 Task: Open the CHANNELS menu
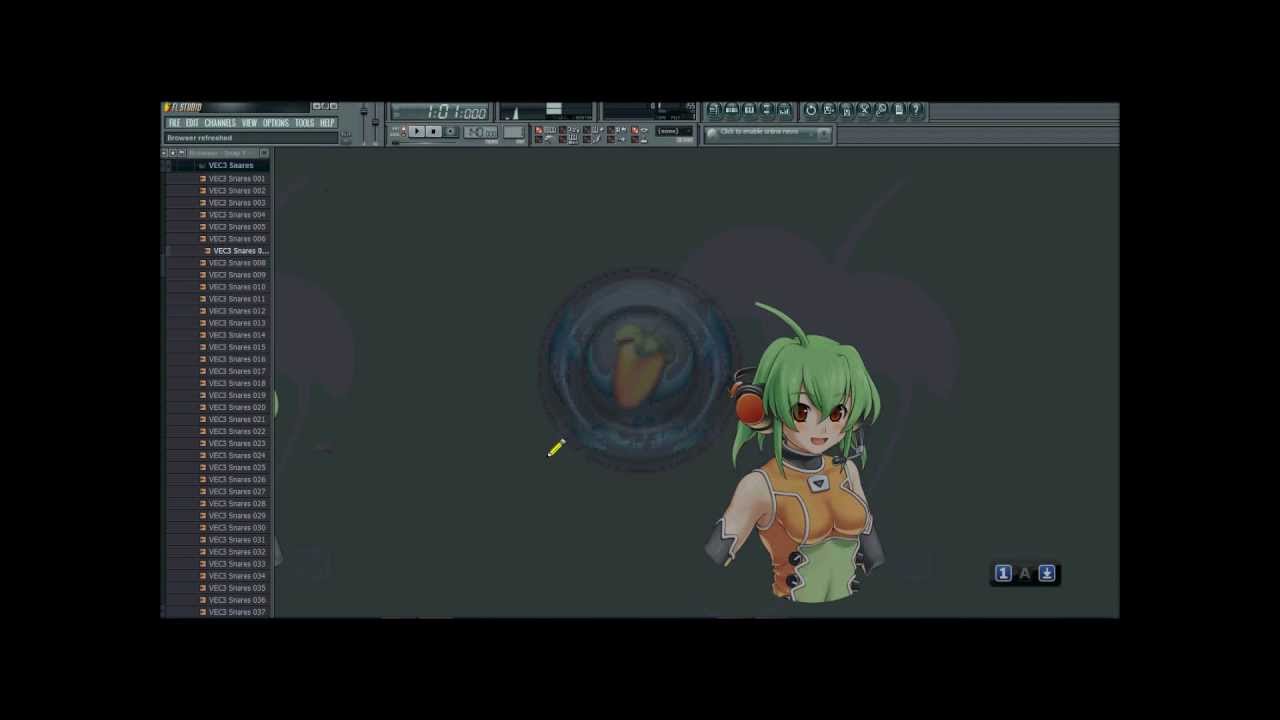click(x=220, y=123)
